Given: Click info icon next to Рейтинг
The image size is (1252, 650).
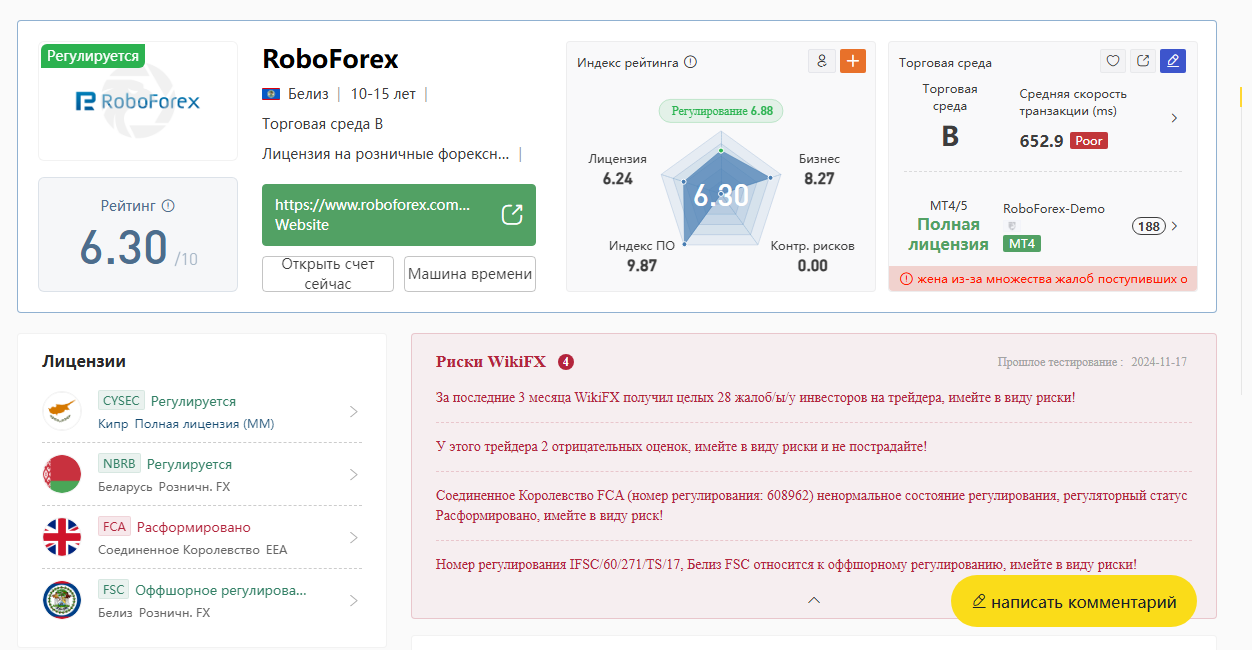Looking at the screenshot, I should pos(168,206).
